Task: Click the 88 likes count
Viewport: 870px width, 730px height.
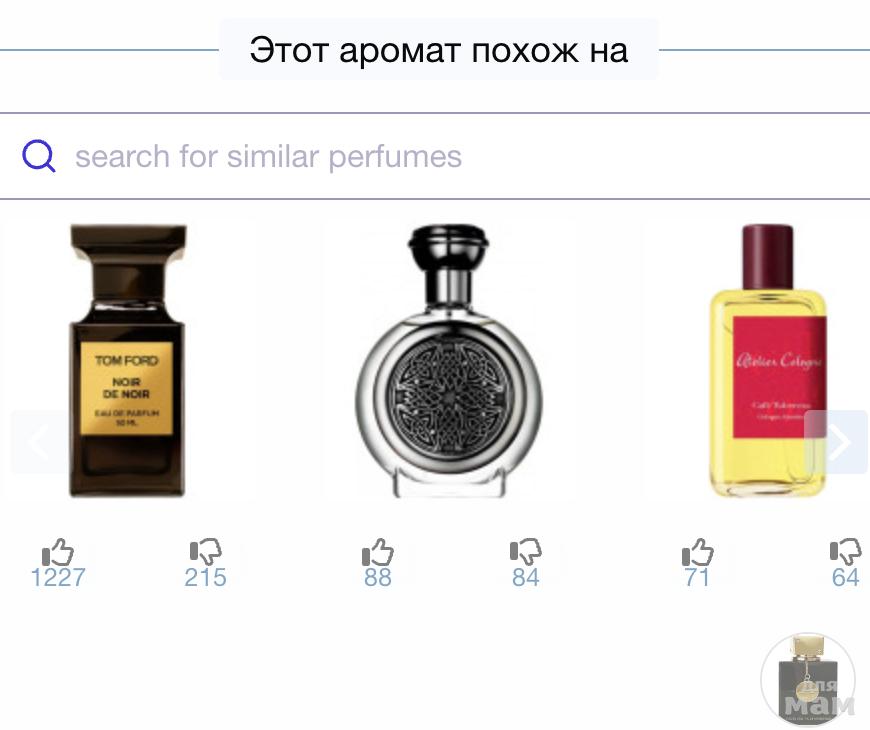Action: [x=378, y=577]
